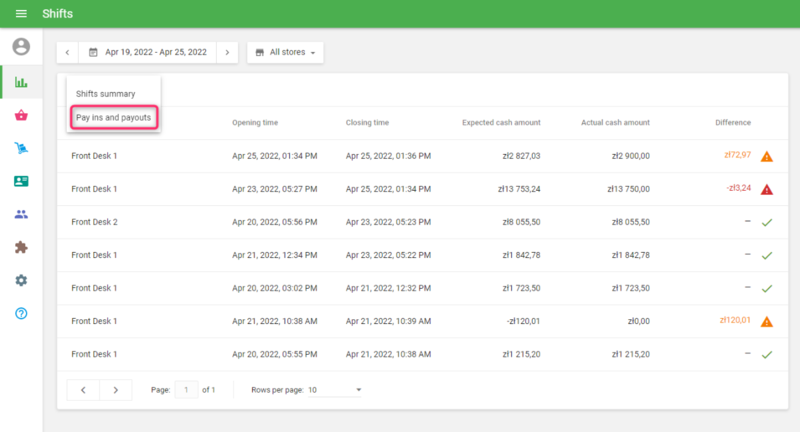Open the hamburger navigation menu
Screen dimensions: 800x432
pos(21,14)
